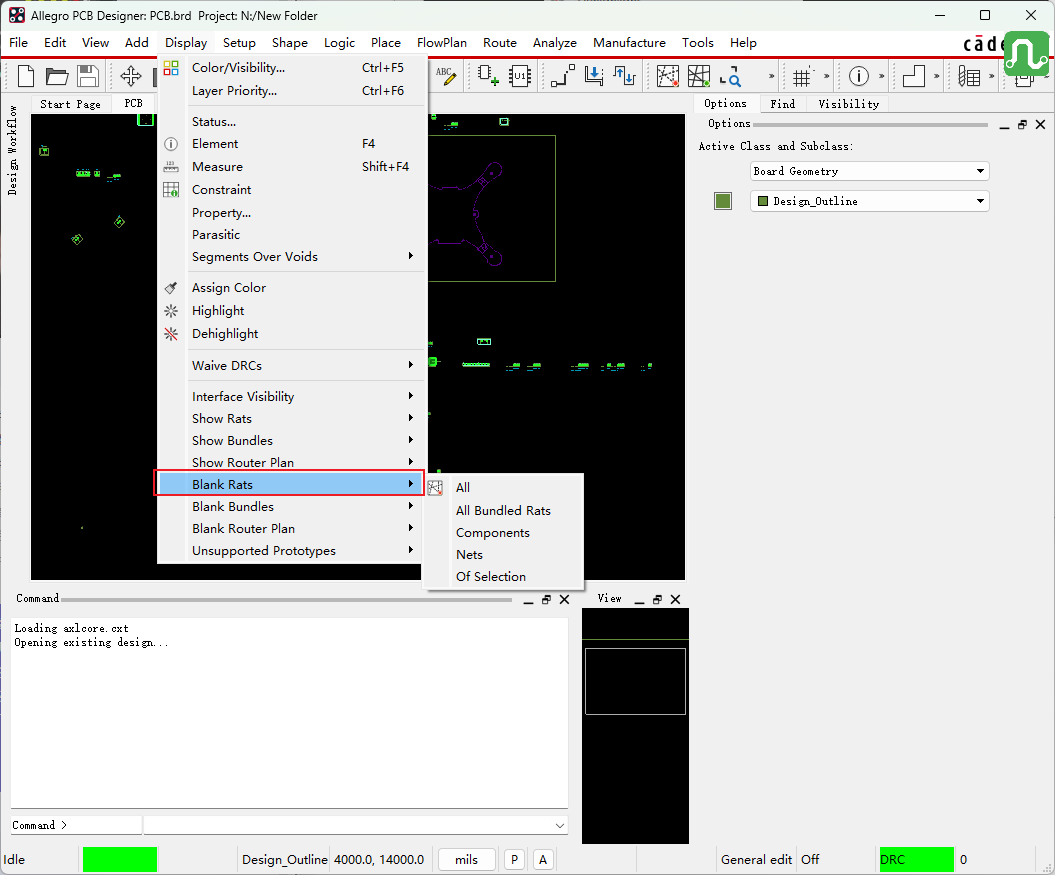Click the Save floppy disk icon
Screen dimensions: 1055x875
point(87,76)
